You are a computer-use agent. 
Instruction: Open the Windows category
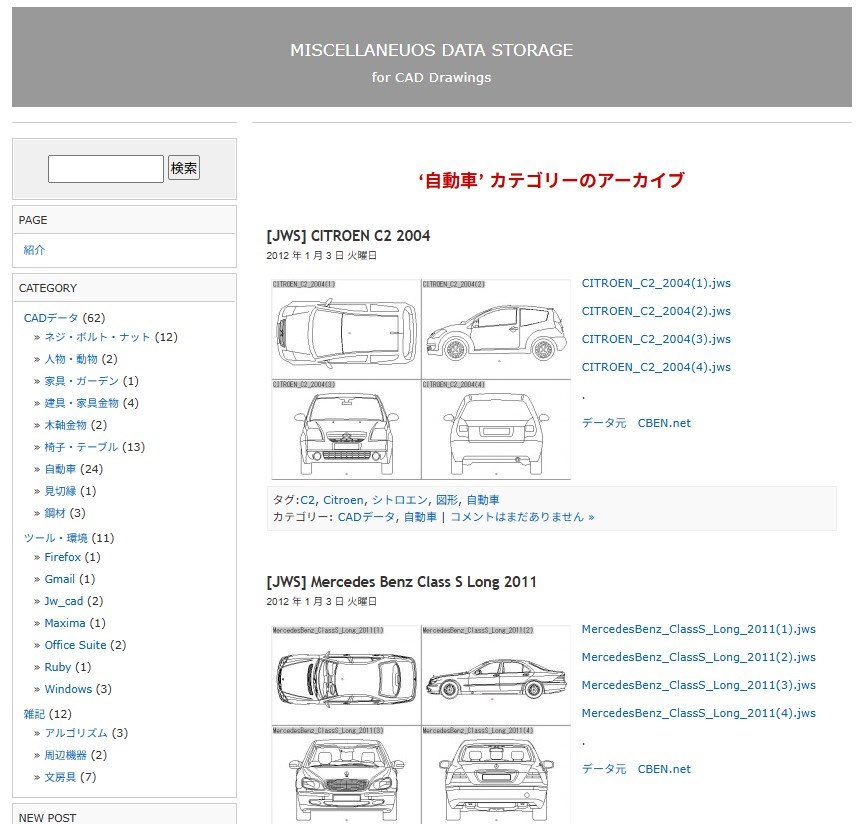point(68,688)
